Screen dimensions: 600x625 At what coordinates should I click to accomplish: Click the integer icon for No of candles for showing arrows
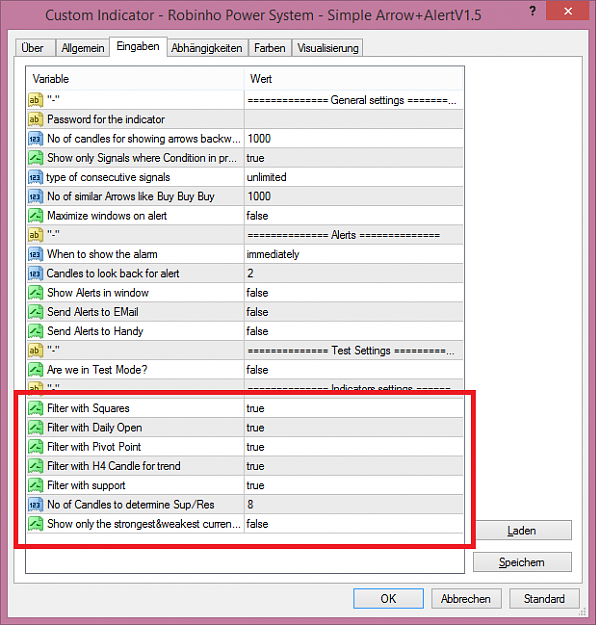(x=35, y=138)
